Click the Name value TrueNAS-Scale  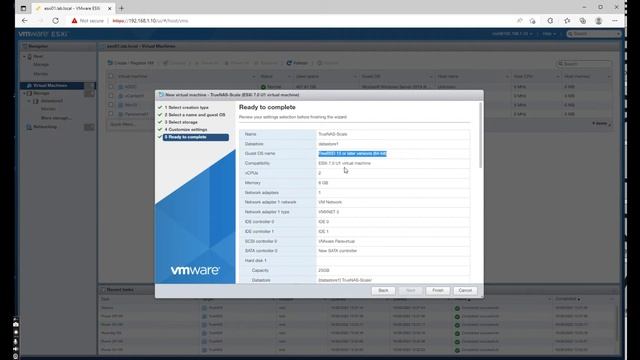pos(333,134)
